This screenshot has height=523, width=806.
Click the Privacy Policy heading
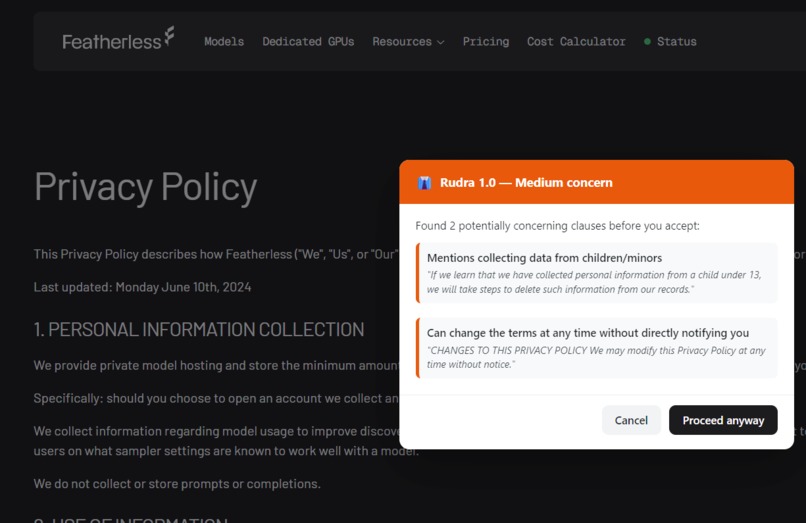click(145, 187)
